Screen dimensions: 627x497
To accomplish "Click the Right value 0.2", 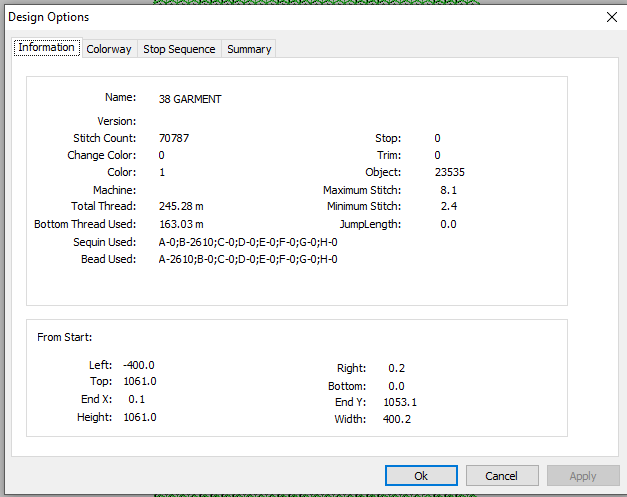I will pyautogui.click(x=397, y=368).
